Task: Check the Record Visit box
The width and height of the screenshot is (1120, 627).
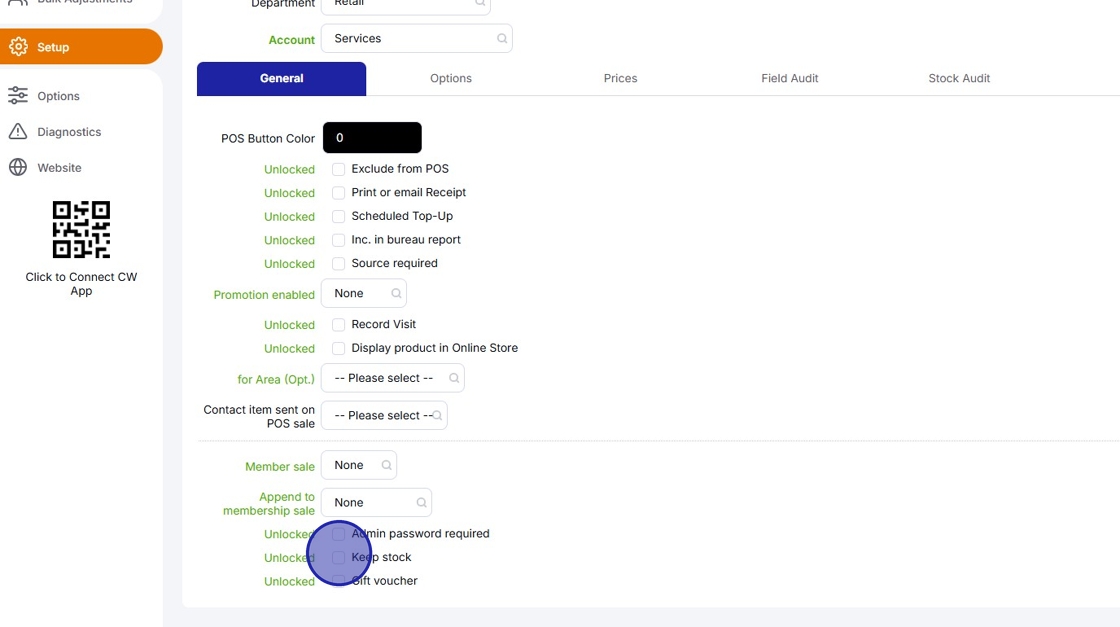Action: click(339, 325)
